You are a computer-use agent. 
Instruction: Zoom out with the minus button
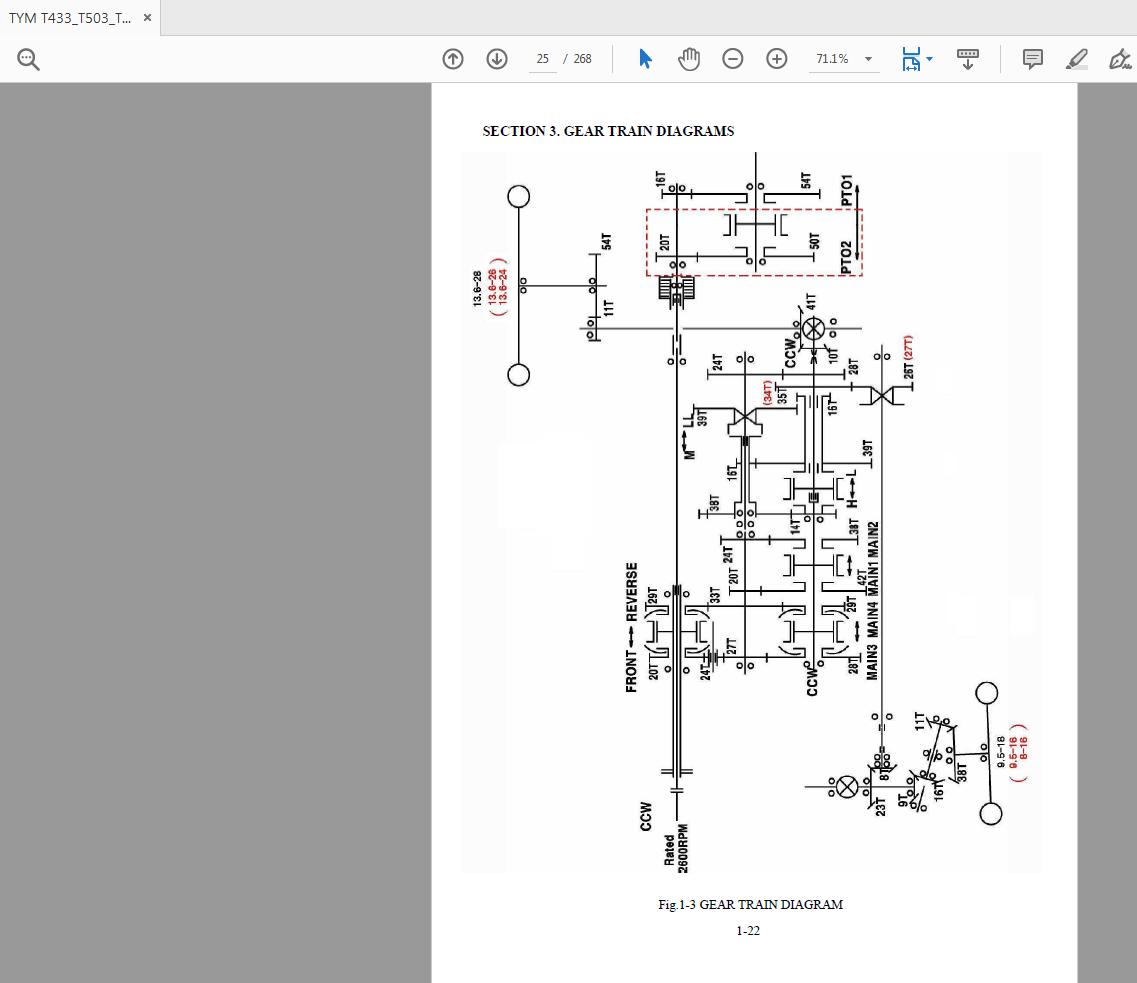(733, 59)
